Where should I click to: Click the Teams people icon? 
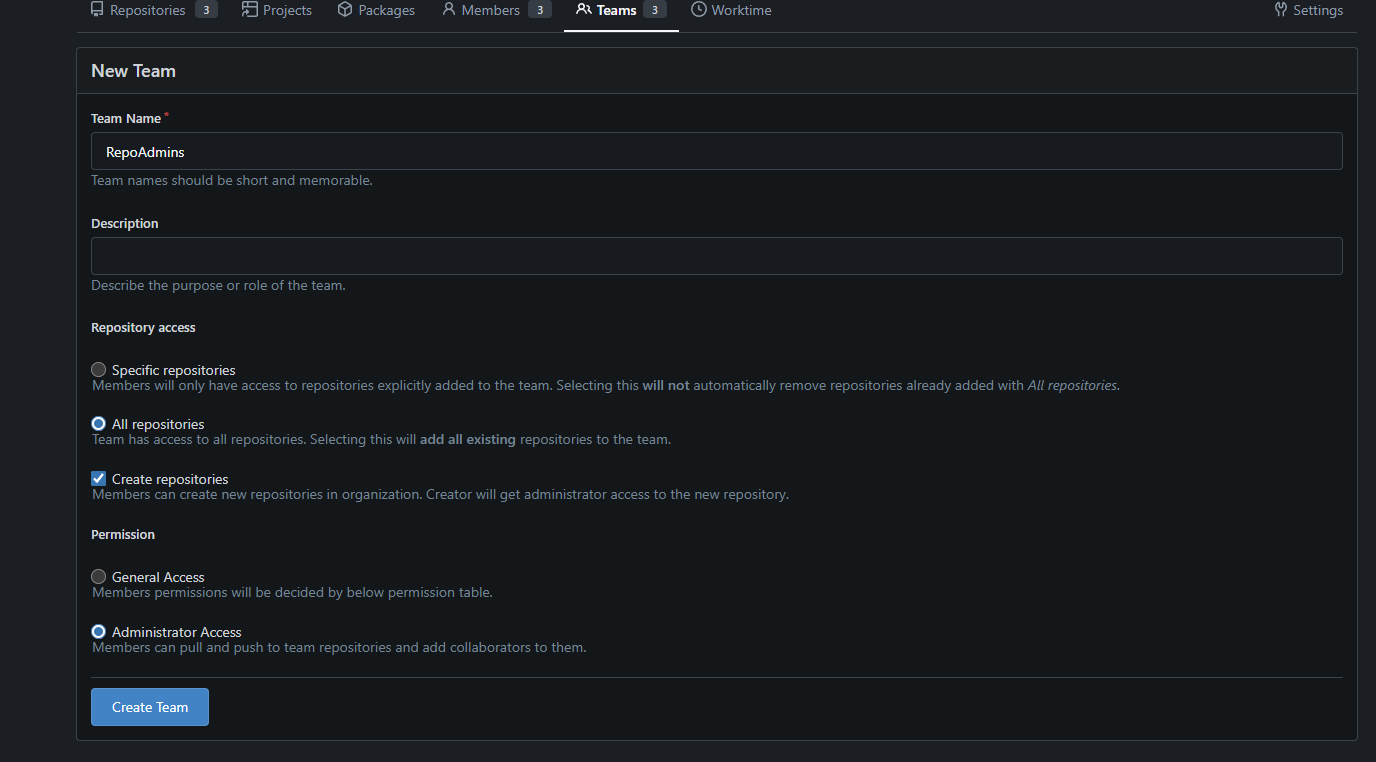tap(584, 10)
